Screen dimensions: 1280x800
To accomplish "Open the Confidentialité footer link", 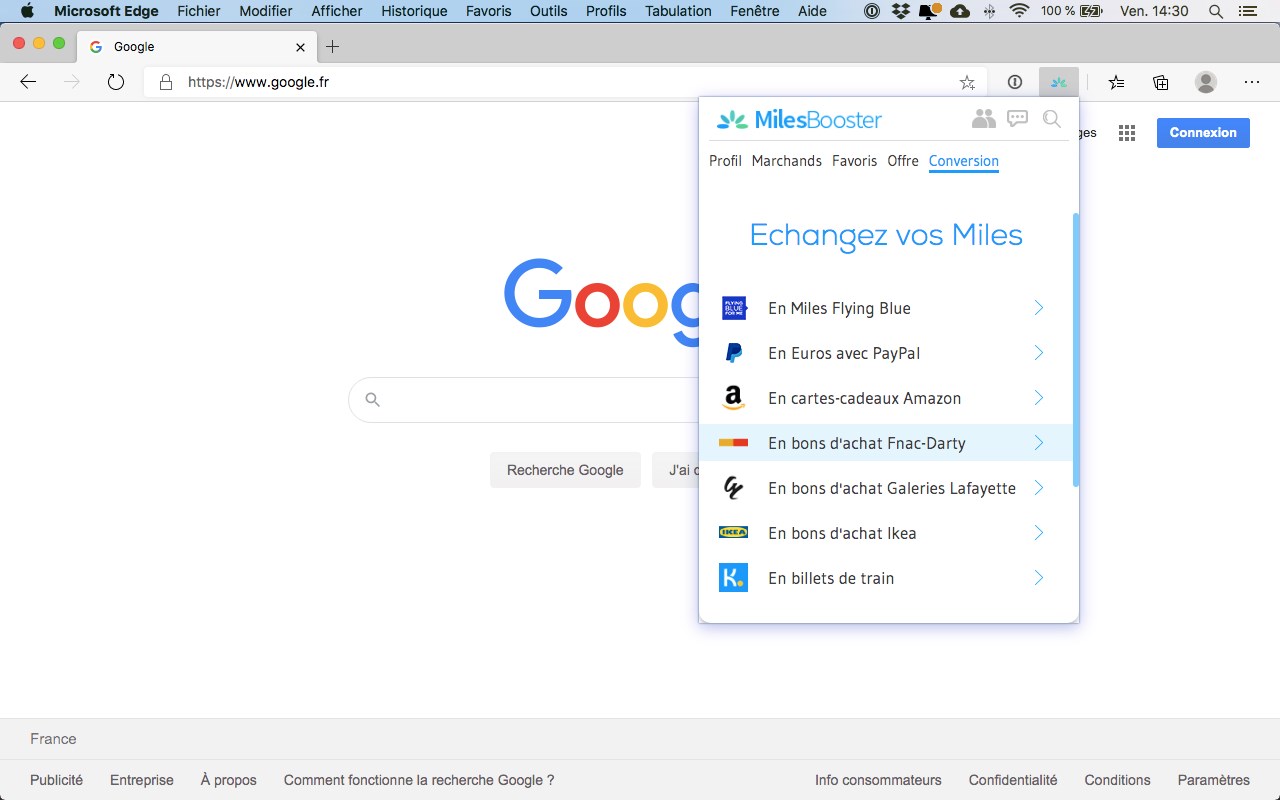I will pyautogui.click(x=1013, y=780).
